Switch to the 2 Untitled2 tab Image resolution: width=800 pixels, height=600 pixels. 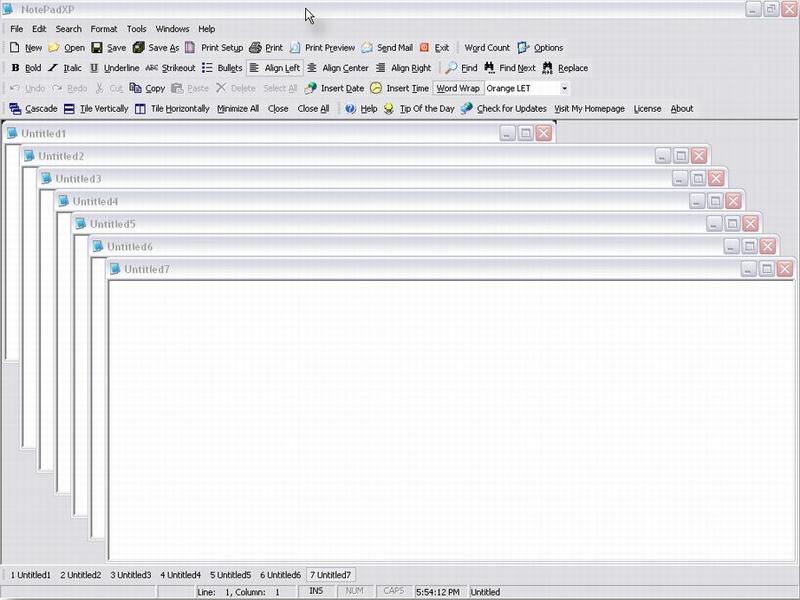(x=81, y=575)
